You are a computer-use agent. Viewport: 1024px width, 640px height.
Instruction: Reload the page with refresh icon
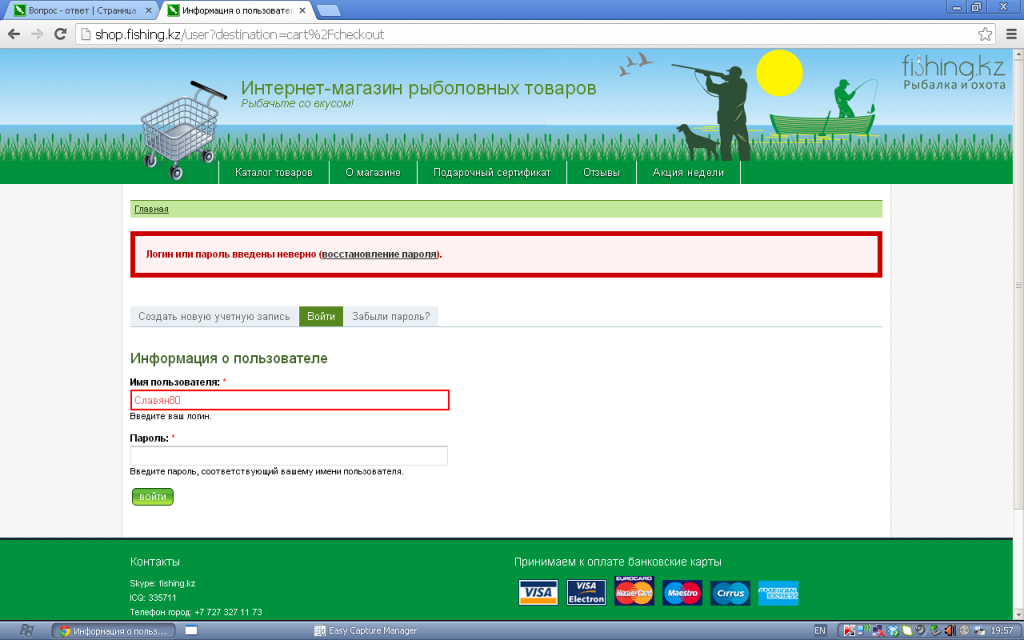(60, 34)
